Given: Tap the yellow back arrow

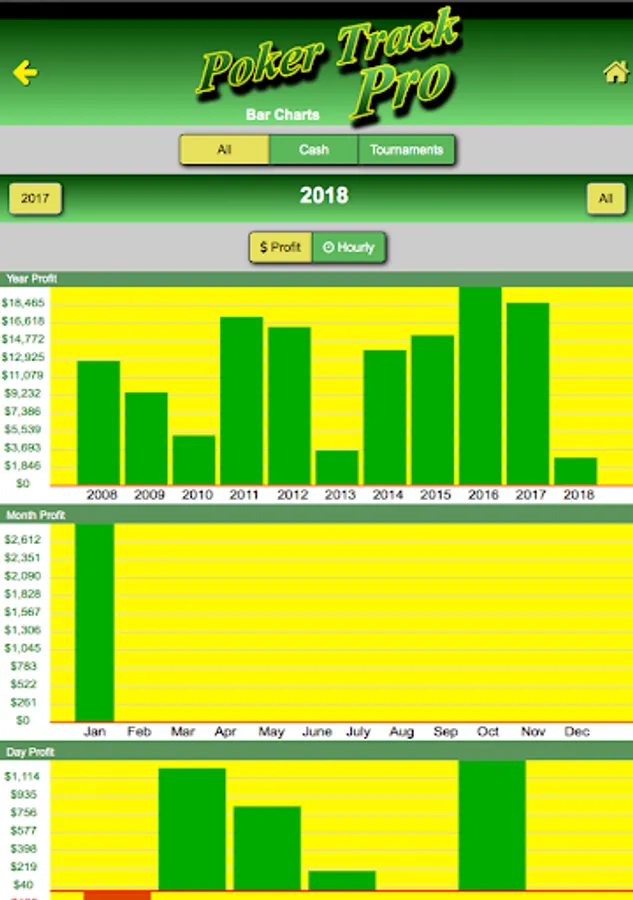Looking at the screenshot, I should click(x=25, y=73).
